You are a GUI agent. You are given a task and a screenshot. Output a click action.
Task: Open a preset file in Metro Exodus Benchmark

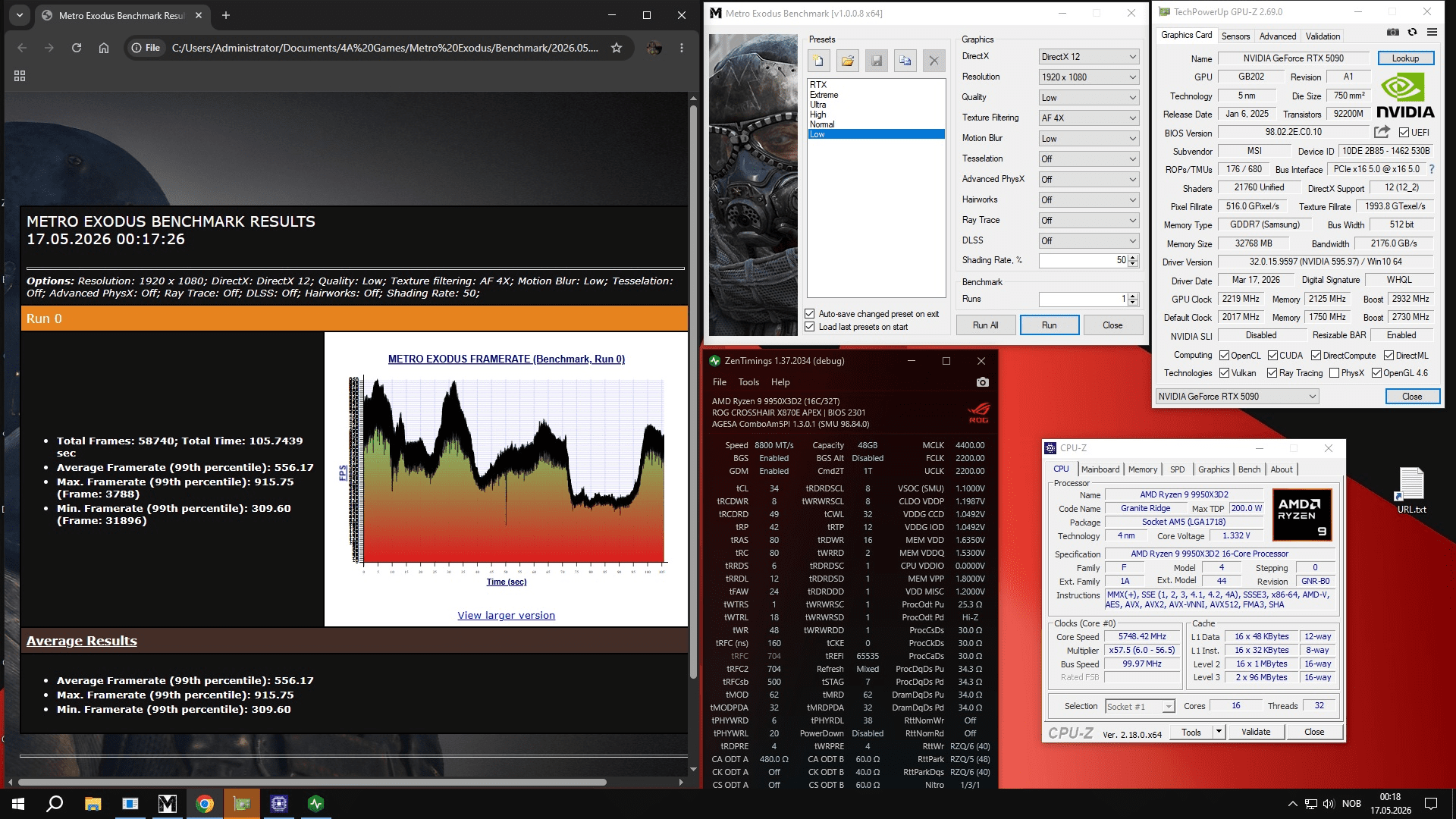click(x=848, y=61)
